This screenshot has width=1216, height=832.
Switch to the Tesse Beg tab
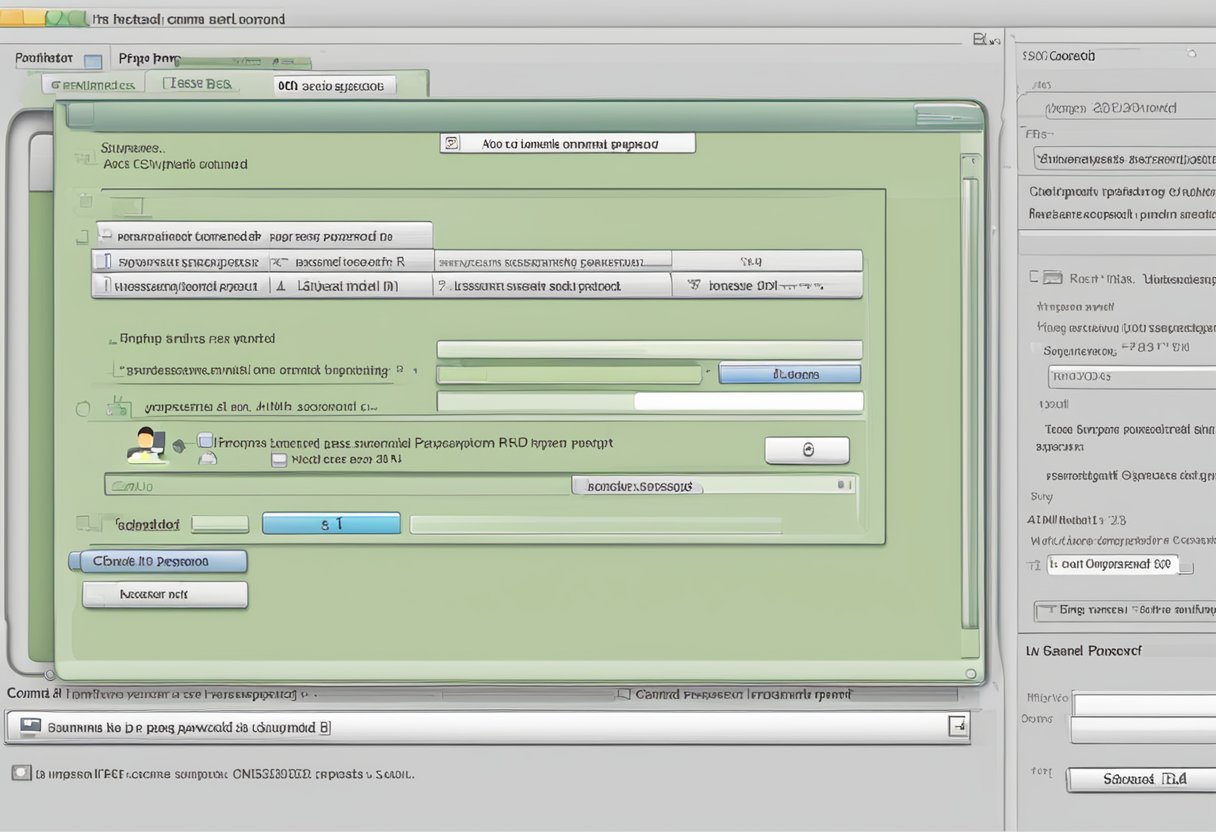pyautogui.click(x=199, y=83)
